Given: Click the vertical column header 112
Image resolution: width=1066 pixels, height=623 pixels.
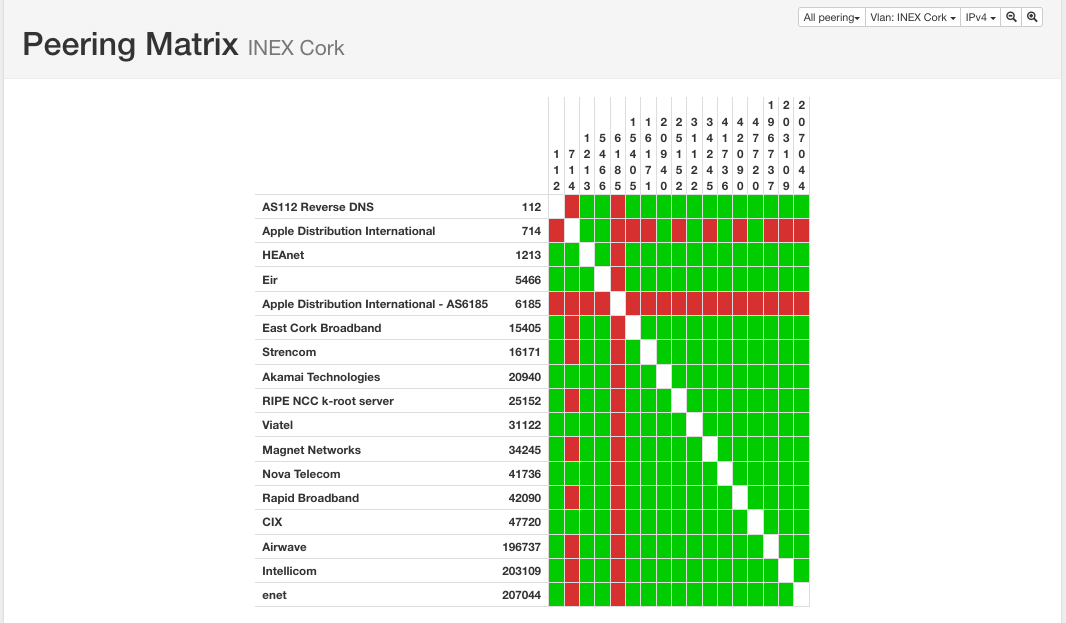Looking at the screenshot, I should [556, 170].
